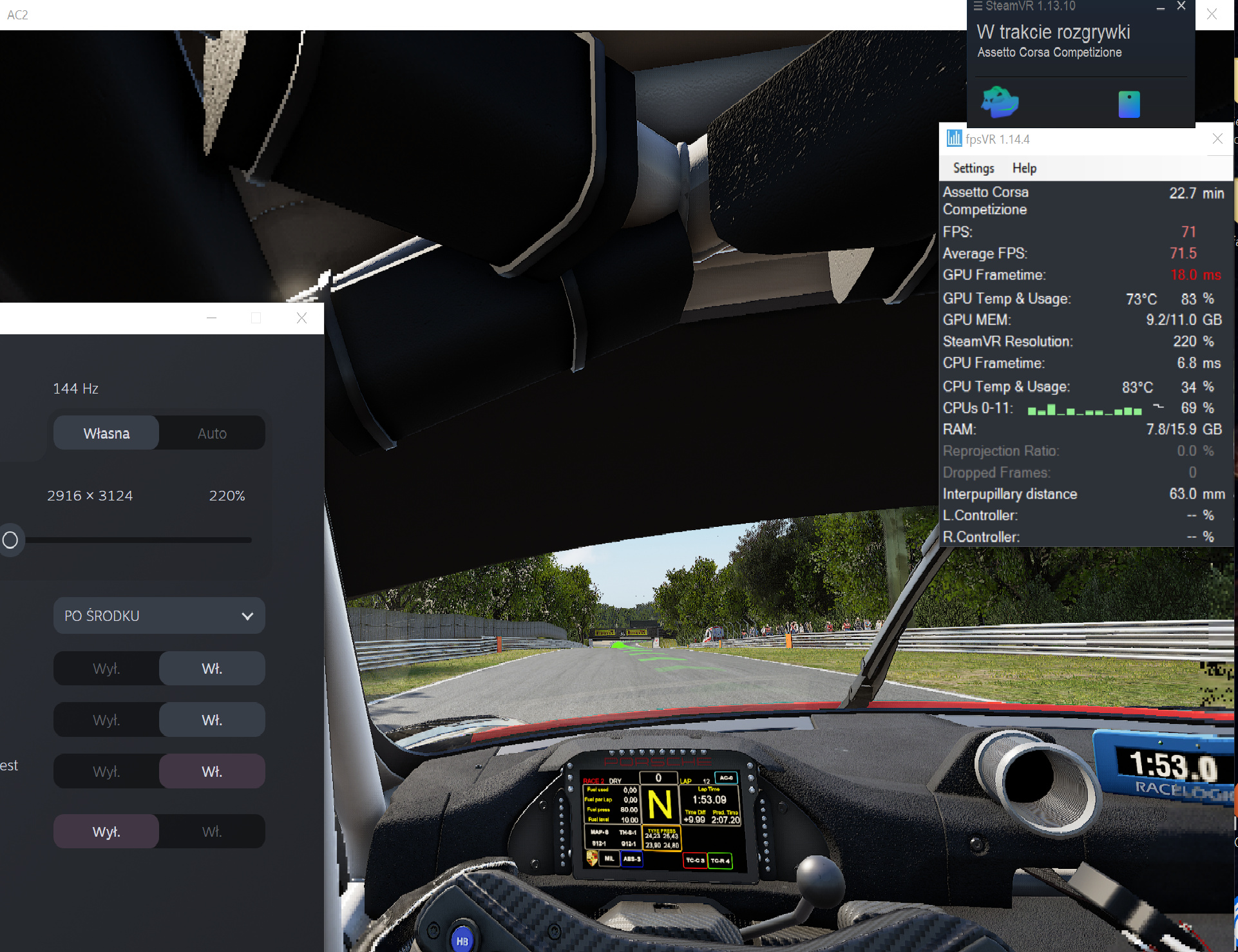Click the 'Dropped Frames:' row
1238x952 pixels.
click(1083, 473)
